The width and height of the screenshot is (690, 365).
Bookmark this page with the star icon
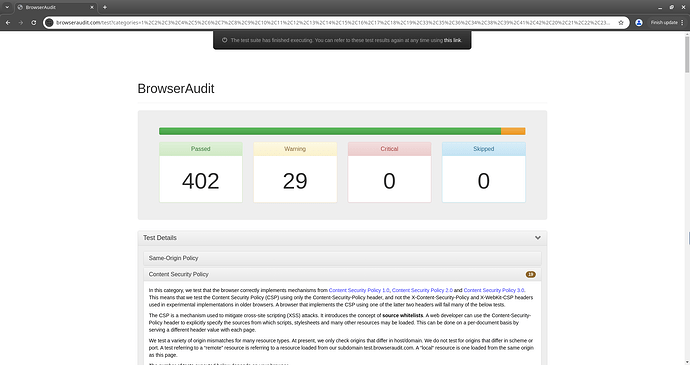(x=621, y=22)
